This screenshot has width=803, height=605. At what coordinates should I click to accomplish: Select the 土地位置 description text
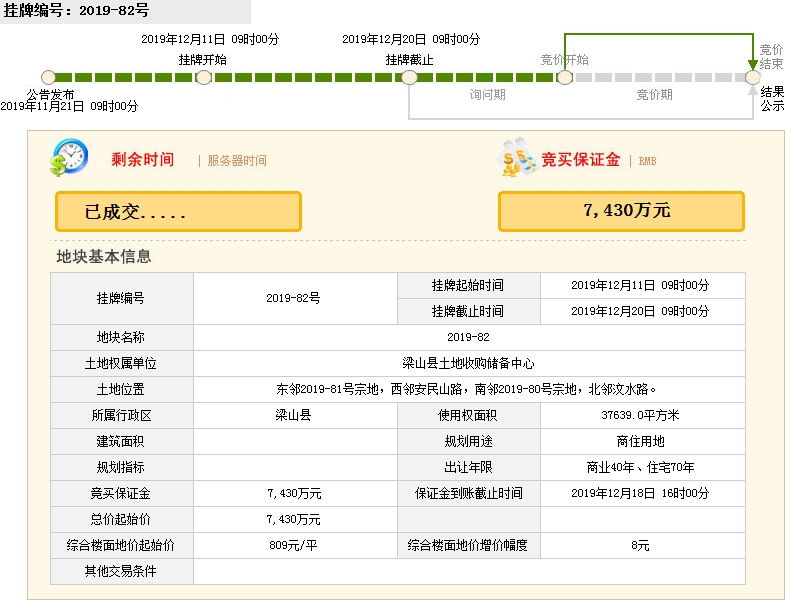[x=466, y=389]
